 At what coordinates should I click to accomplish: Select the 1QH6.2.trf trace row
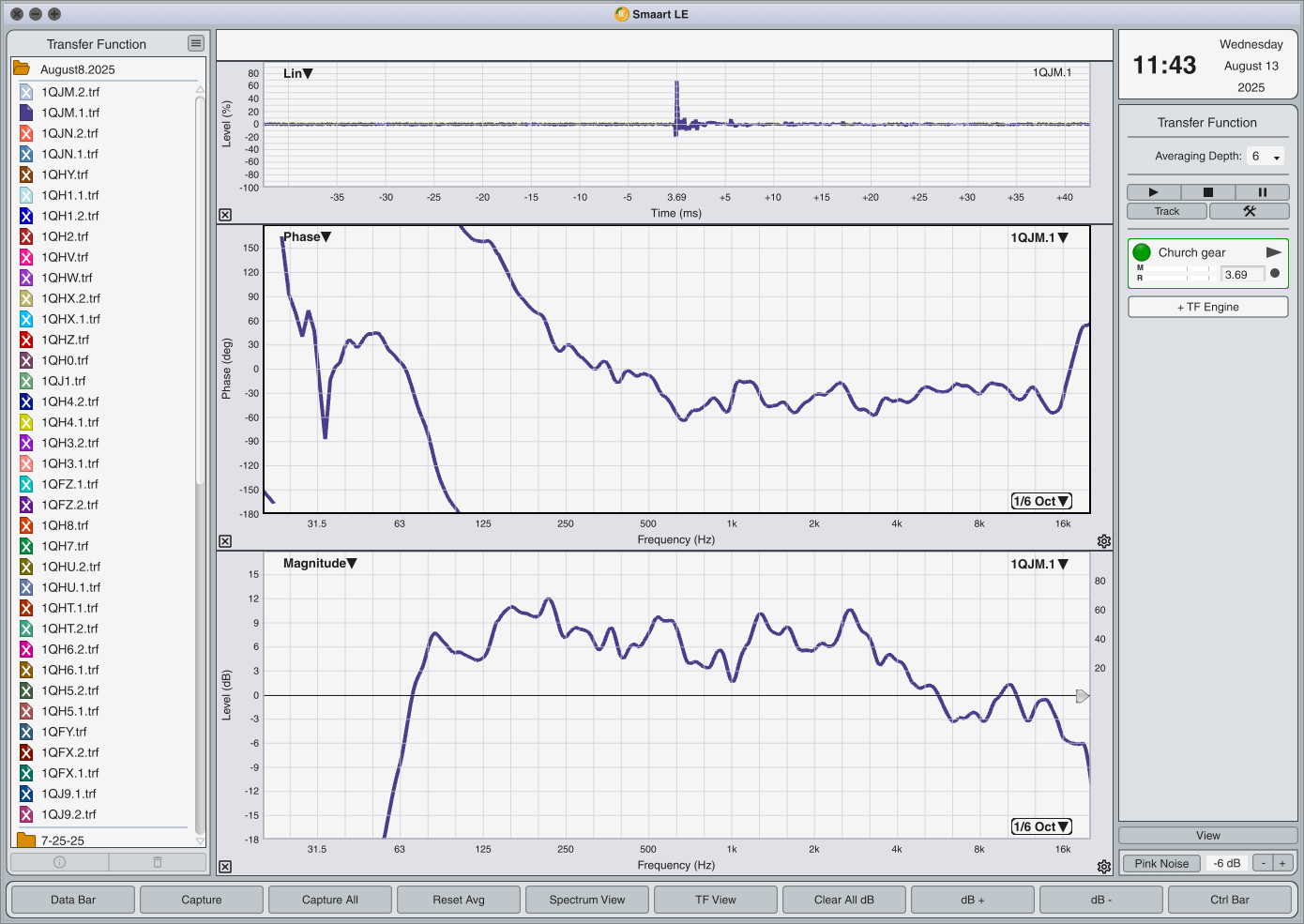coord(105,649)
